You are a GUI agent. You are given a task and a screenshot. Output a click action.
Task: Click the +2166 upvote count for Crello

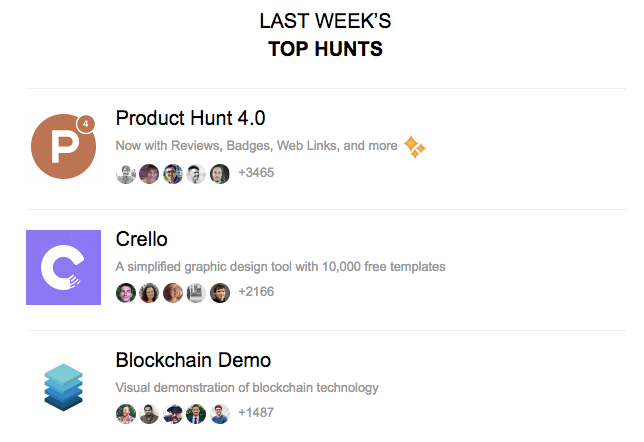click(x=256, y=292)
